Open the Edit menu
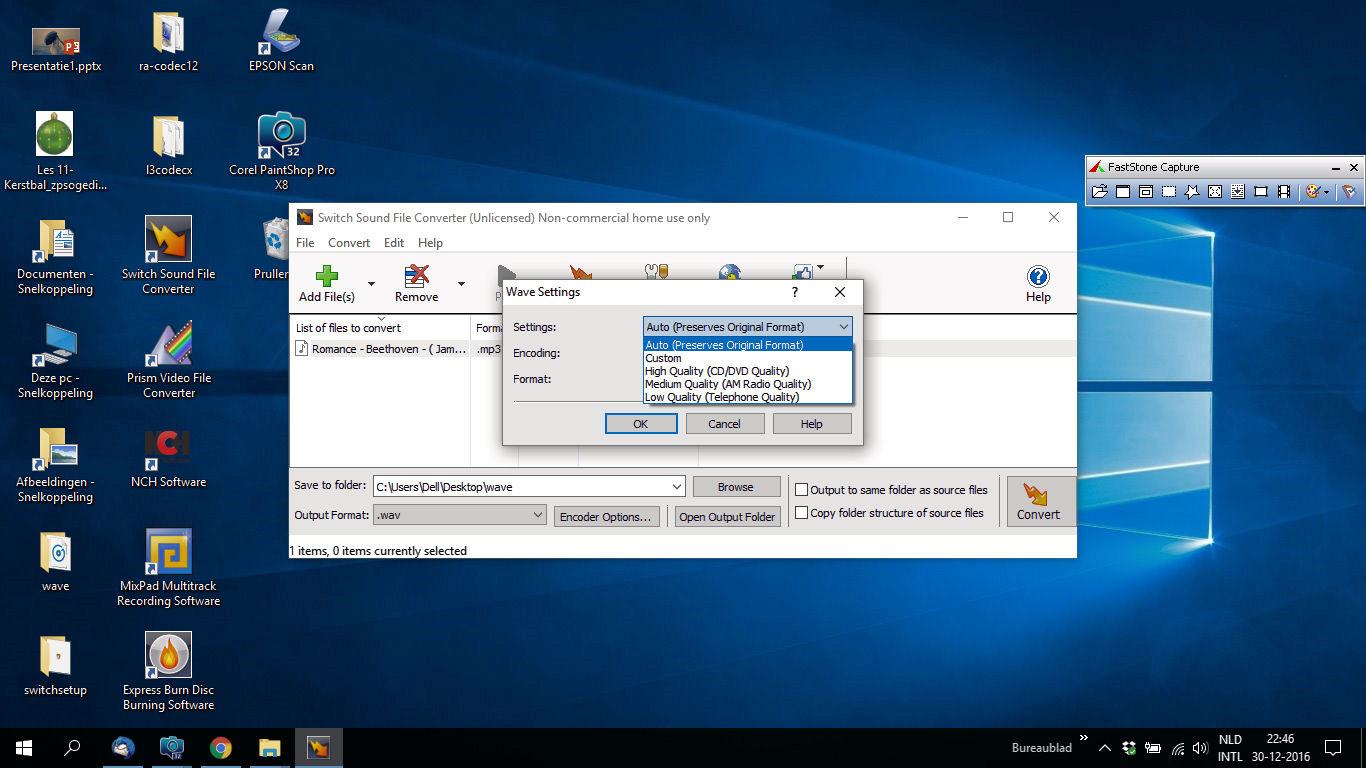The width and height of the screenshot is (1366, 768). tap(394, 243)
